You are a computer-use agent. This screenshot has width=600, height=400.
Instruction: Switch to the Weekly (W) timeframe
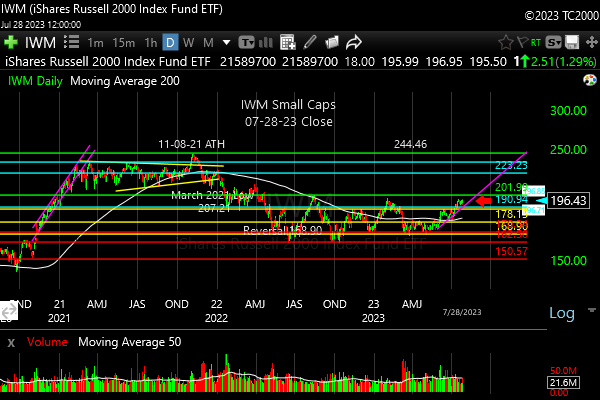coord(189,43)
